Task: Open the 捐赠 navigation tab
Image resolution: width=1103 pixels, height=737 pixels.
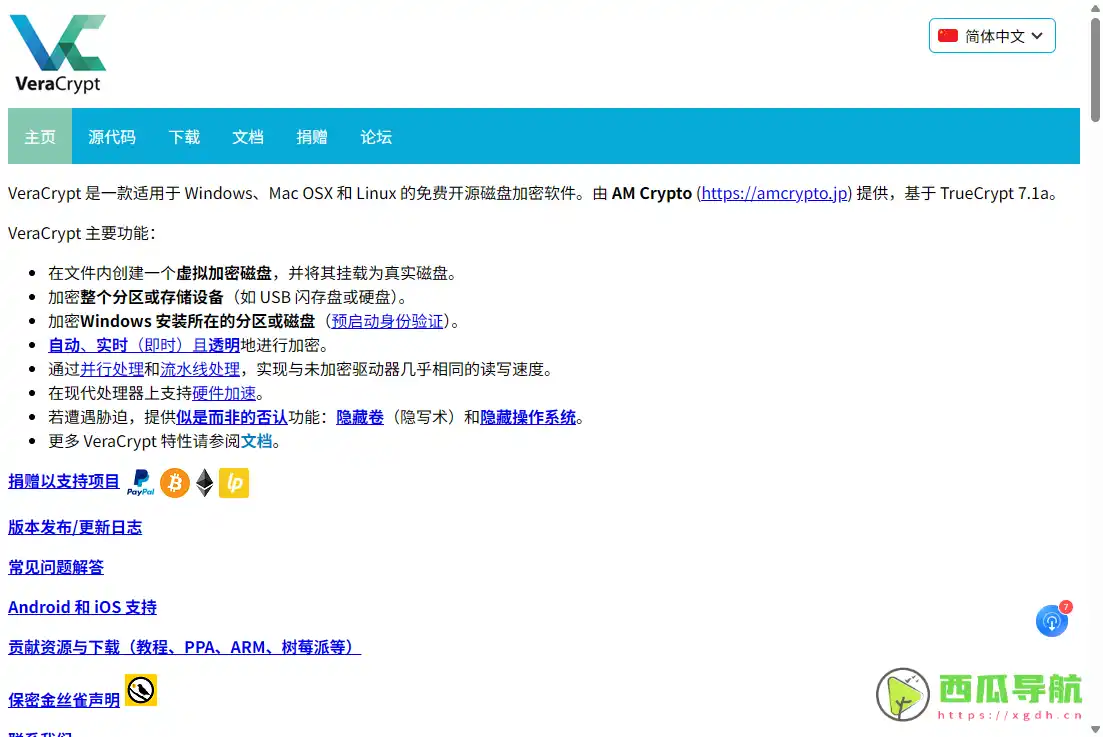Action: [x=312, y=136]
